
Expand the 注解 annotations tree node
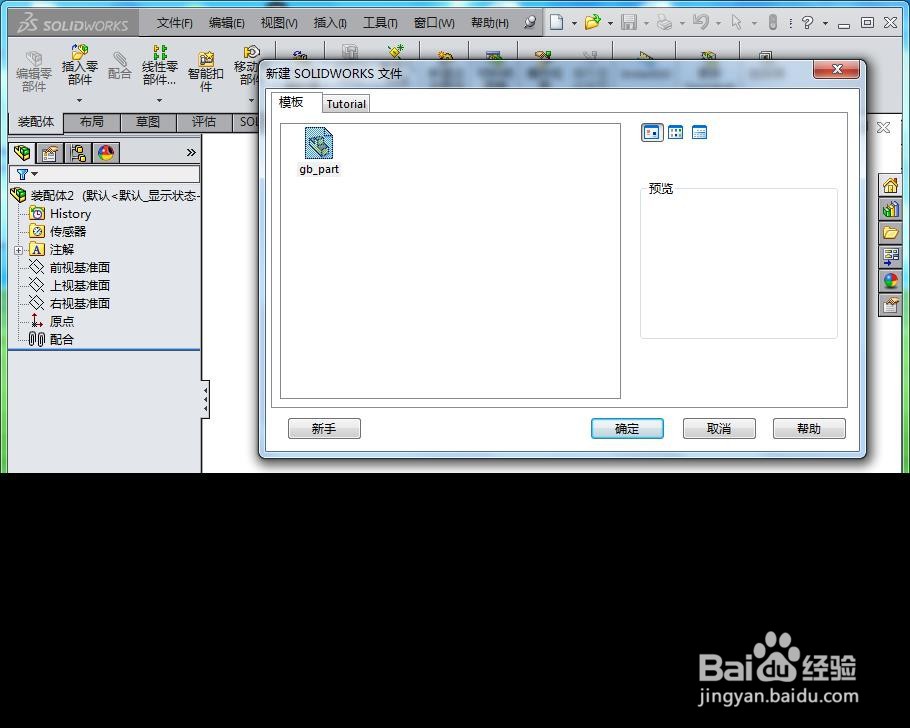click(x=19, y=250)
